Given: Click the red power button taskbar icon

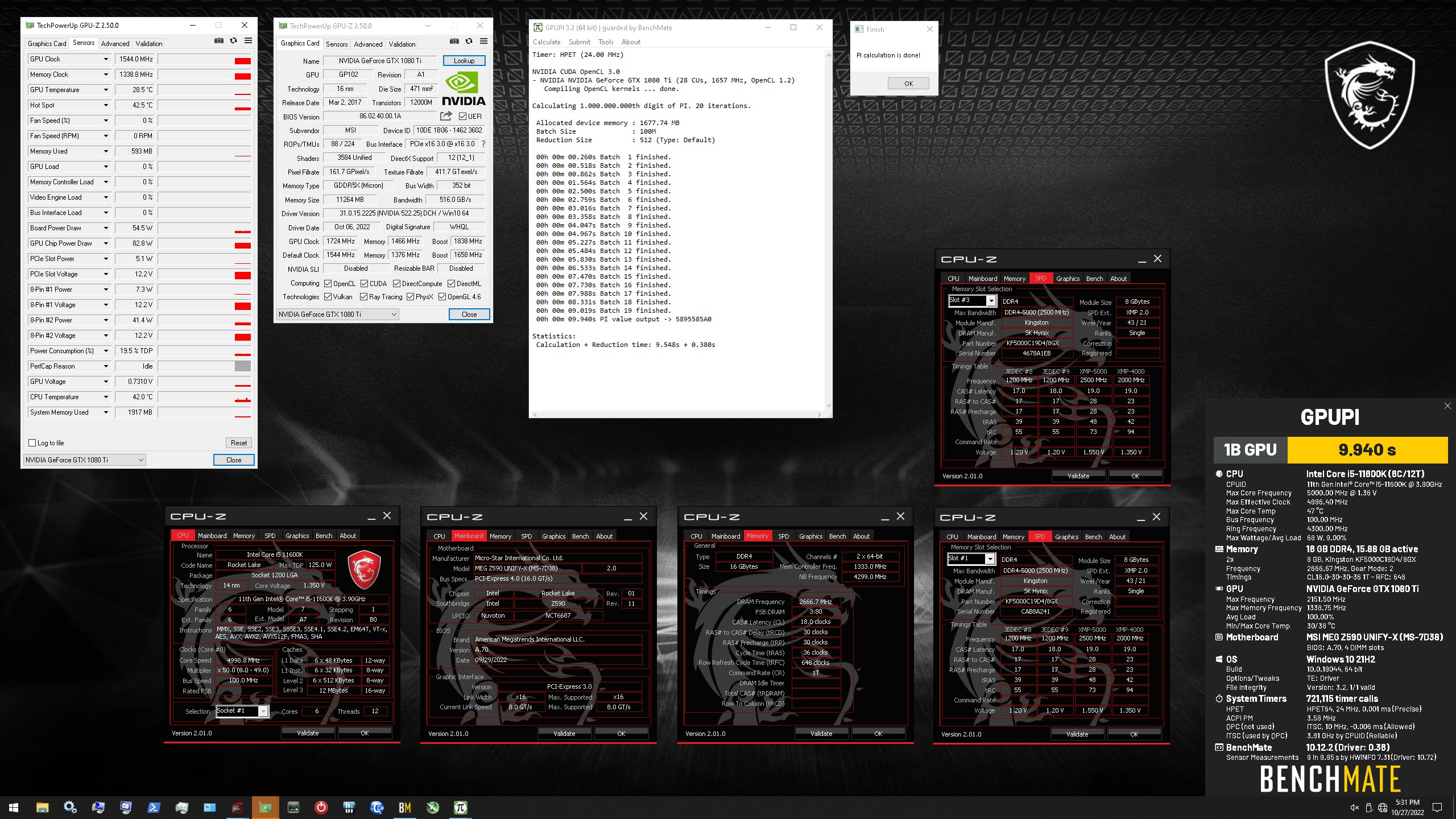Looking at the screenshot, I should [x=321, y=808].
